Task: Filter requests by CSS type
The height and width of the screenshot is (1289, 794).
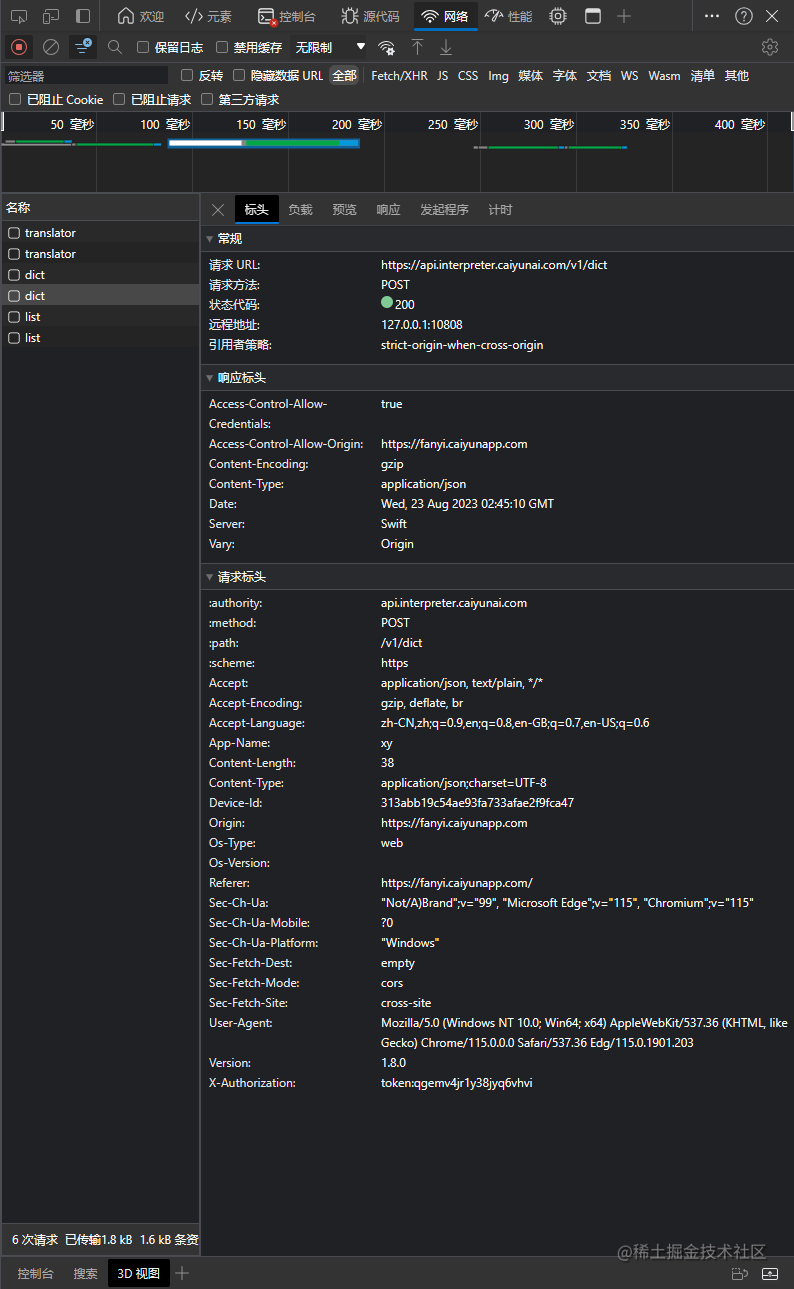Action: [468, 75]
